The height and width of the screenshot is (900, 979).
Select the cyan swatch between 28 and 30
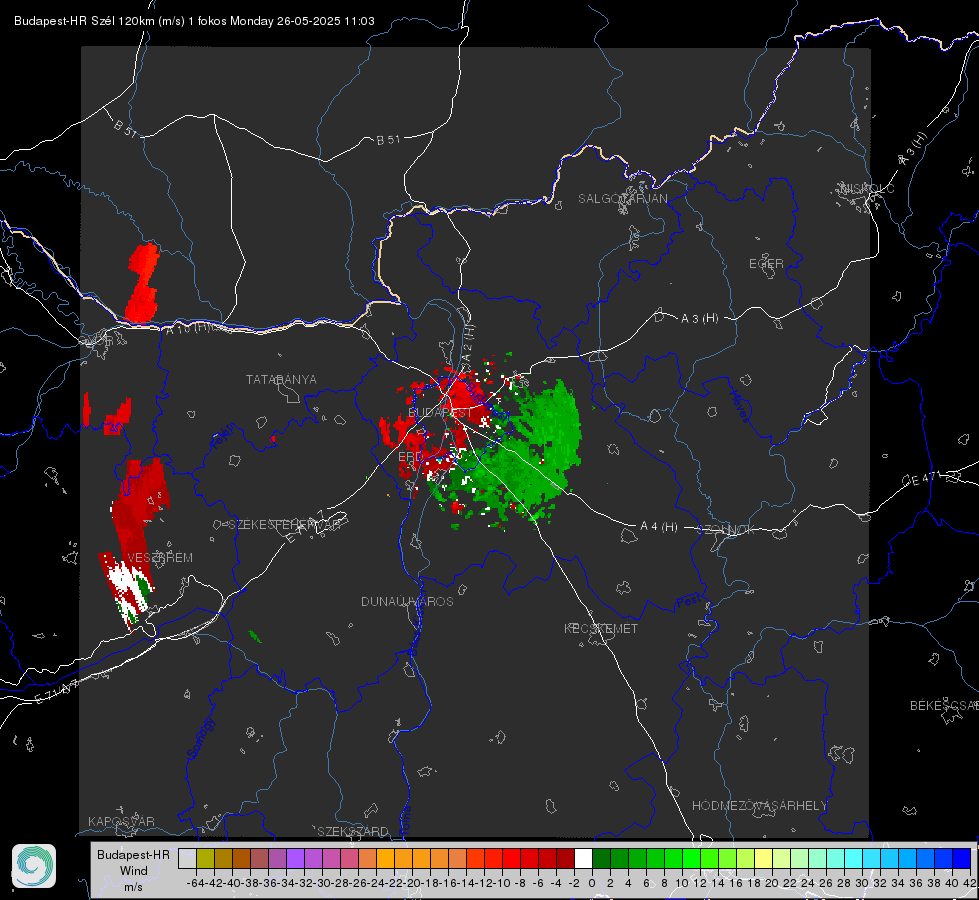point(854,858)
